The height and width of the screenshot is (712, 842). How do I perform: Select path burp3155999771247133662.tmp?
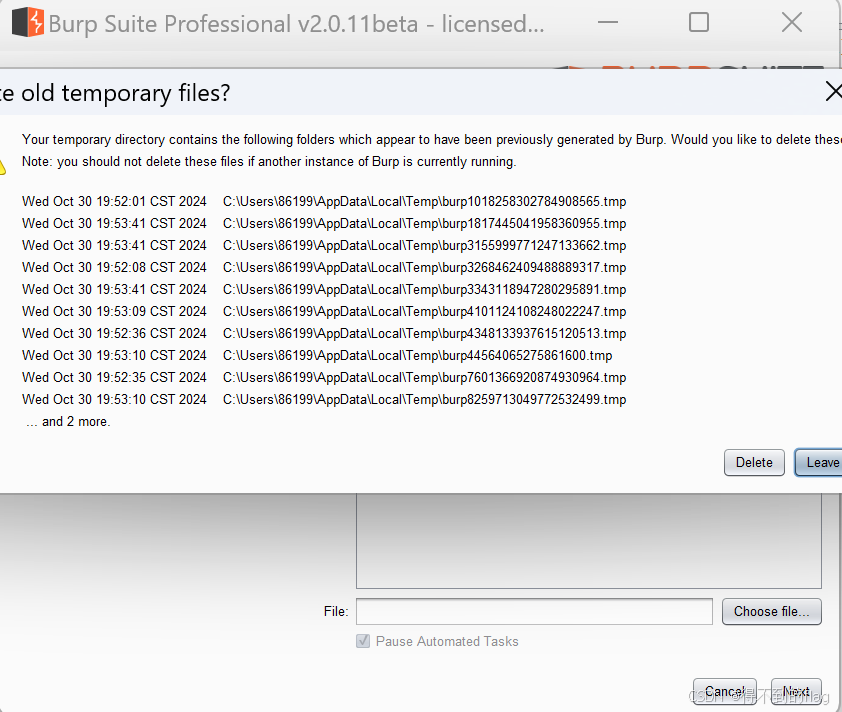(424, 245)
